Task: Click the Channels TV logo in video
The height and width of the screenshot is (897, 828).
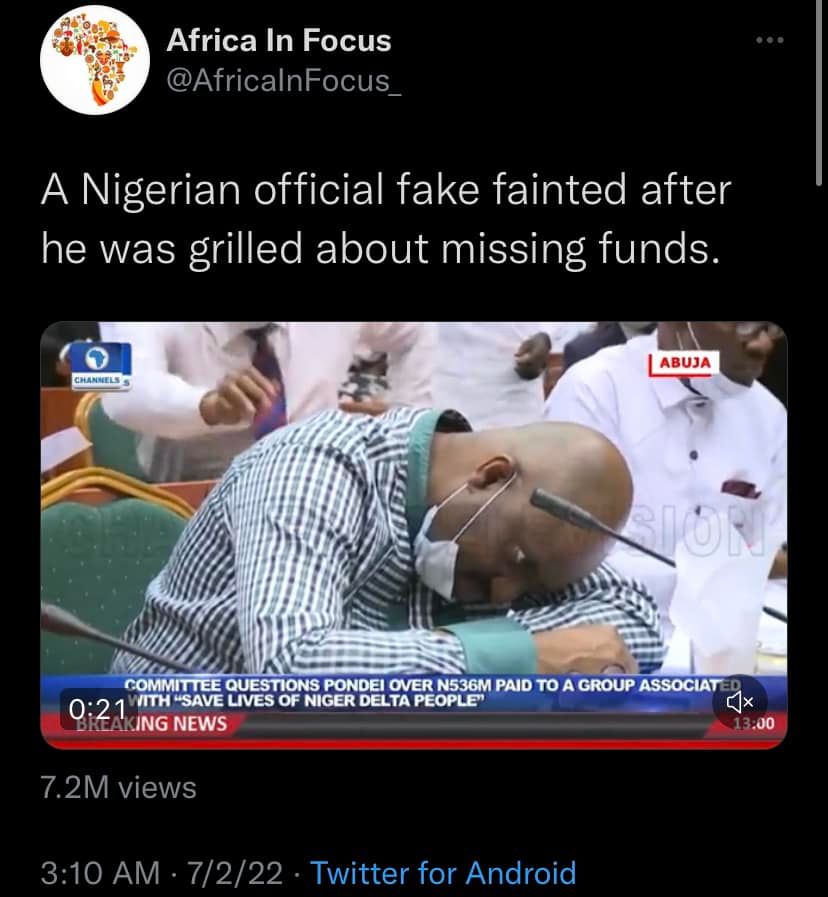Action: pos(95,365)
